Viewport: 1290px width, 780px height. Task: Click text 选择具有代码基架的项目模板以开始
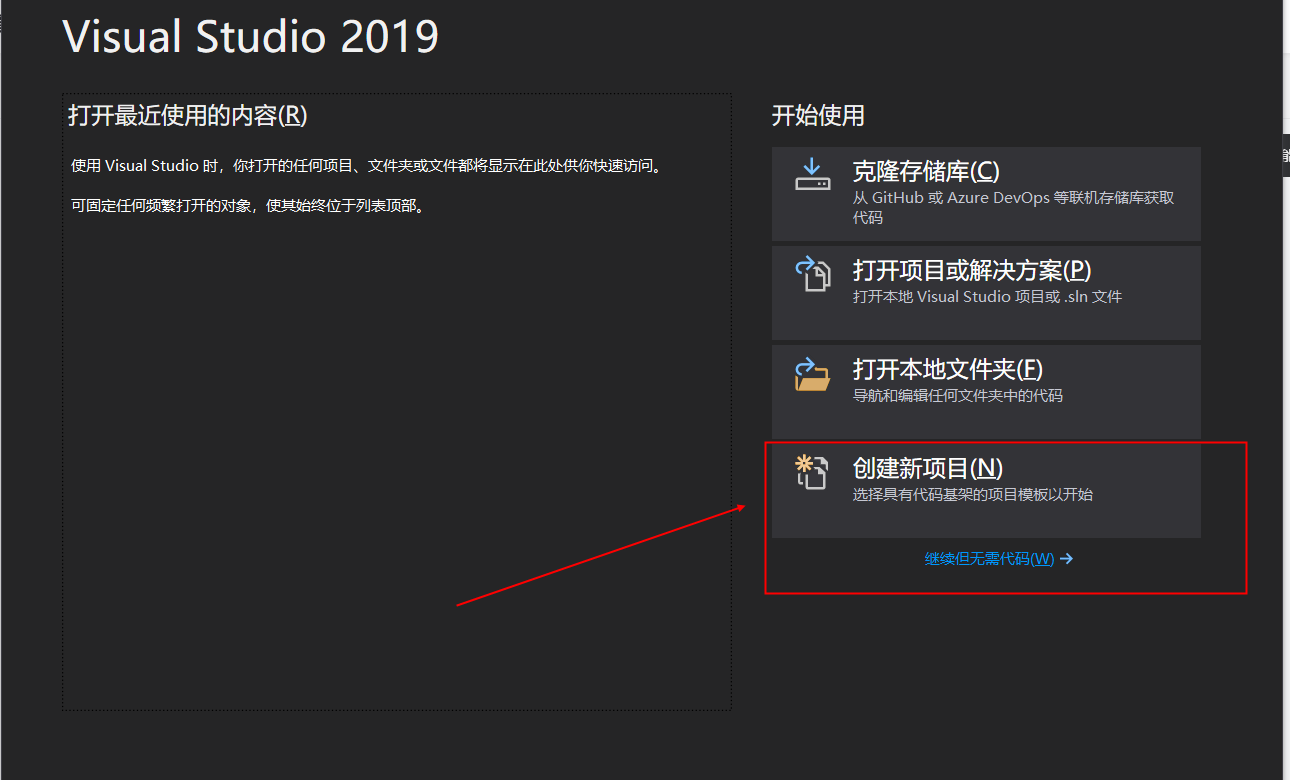tap(973, 495)
